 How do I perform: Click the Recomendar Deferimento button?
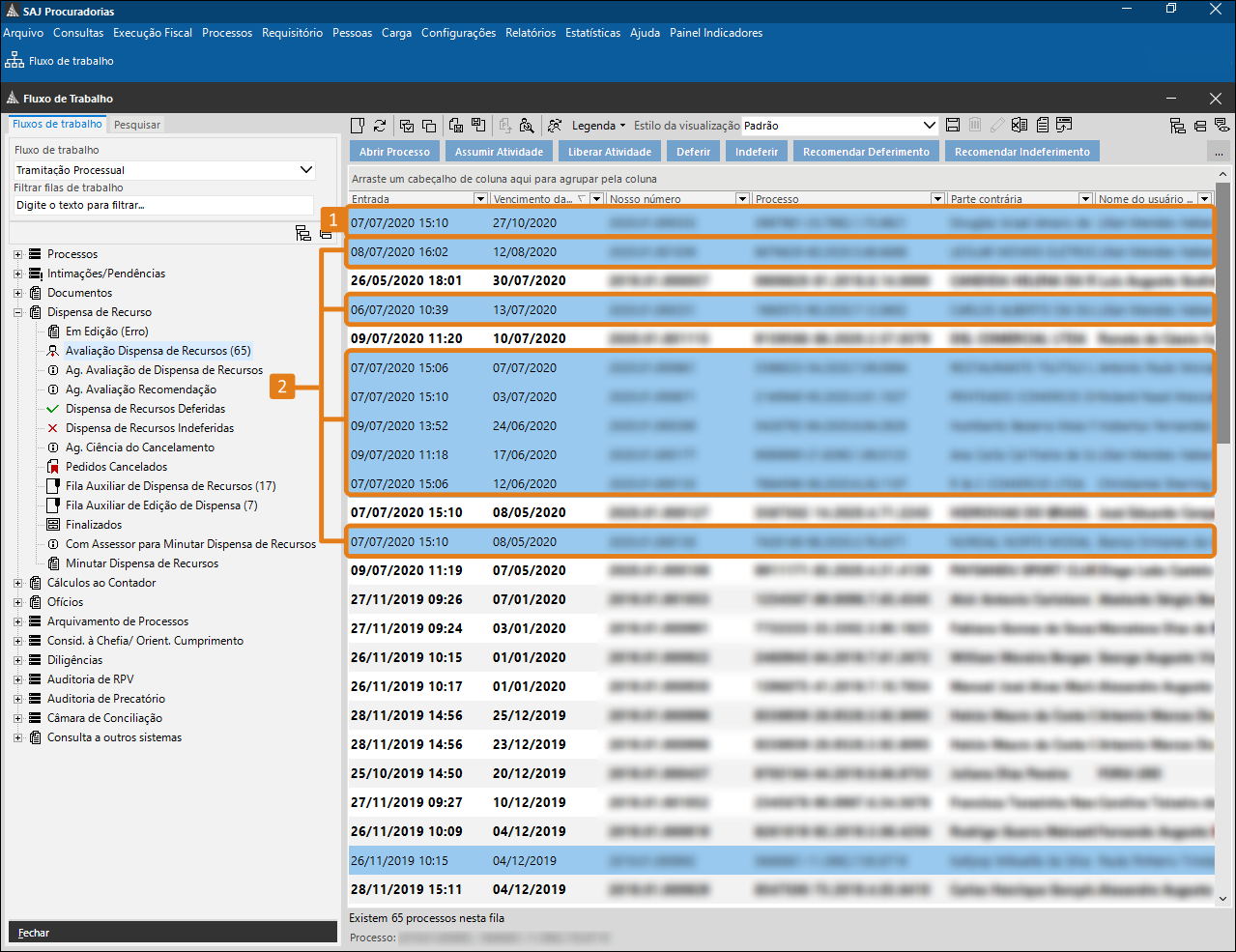866,152
